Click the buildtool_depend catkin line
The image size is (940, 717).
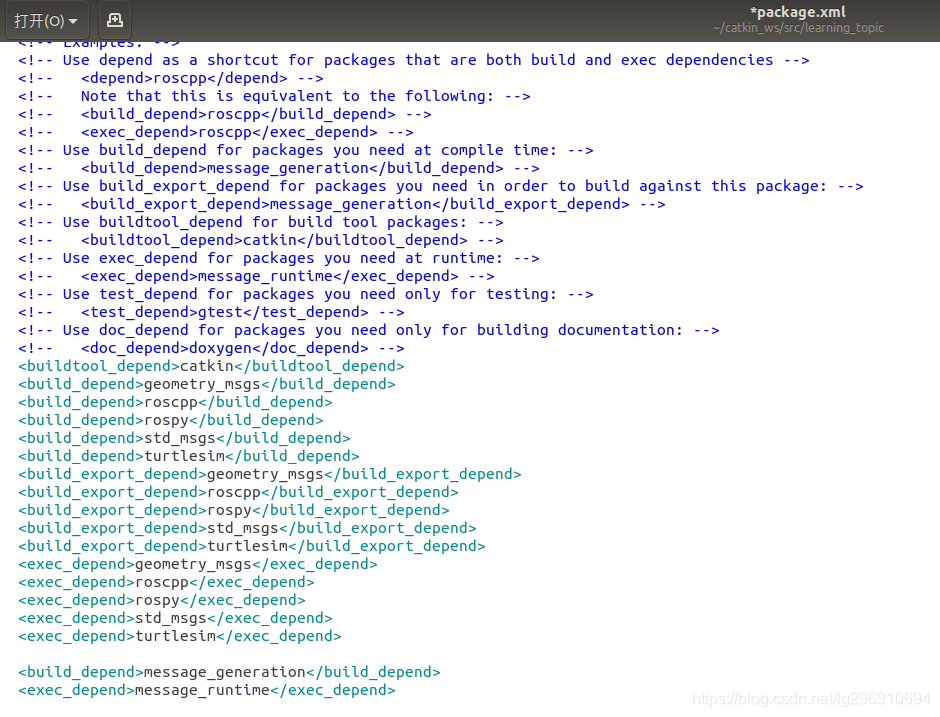[212, 366]
